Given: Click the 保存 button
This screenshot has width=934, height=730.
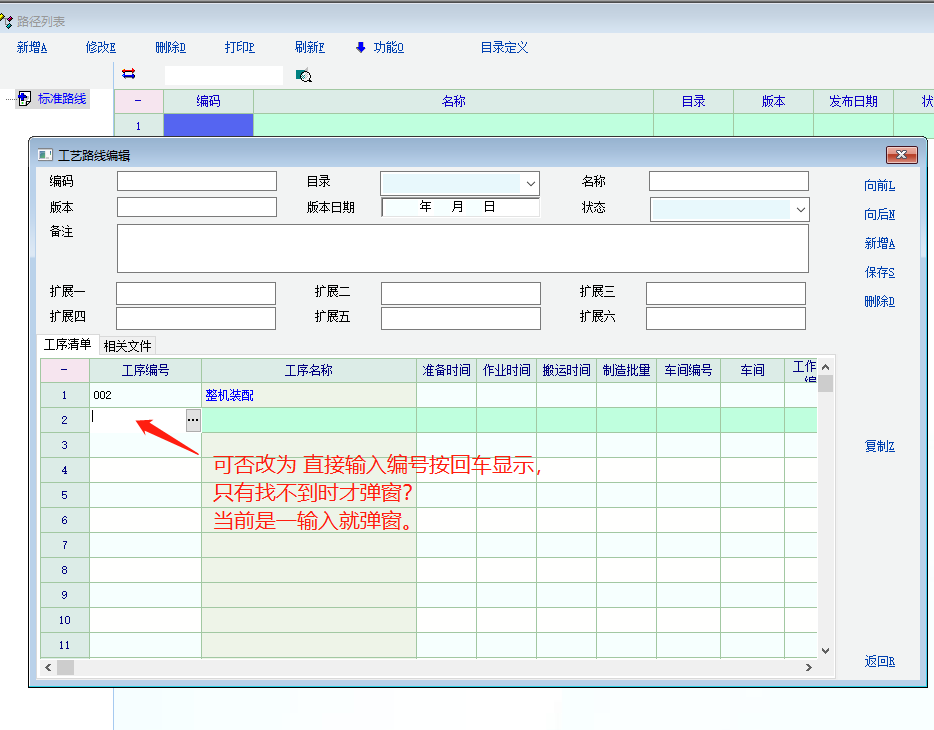Looking at the screenshot, I should (x=879, y=272).
